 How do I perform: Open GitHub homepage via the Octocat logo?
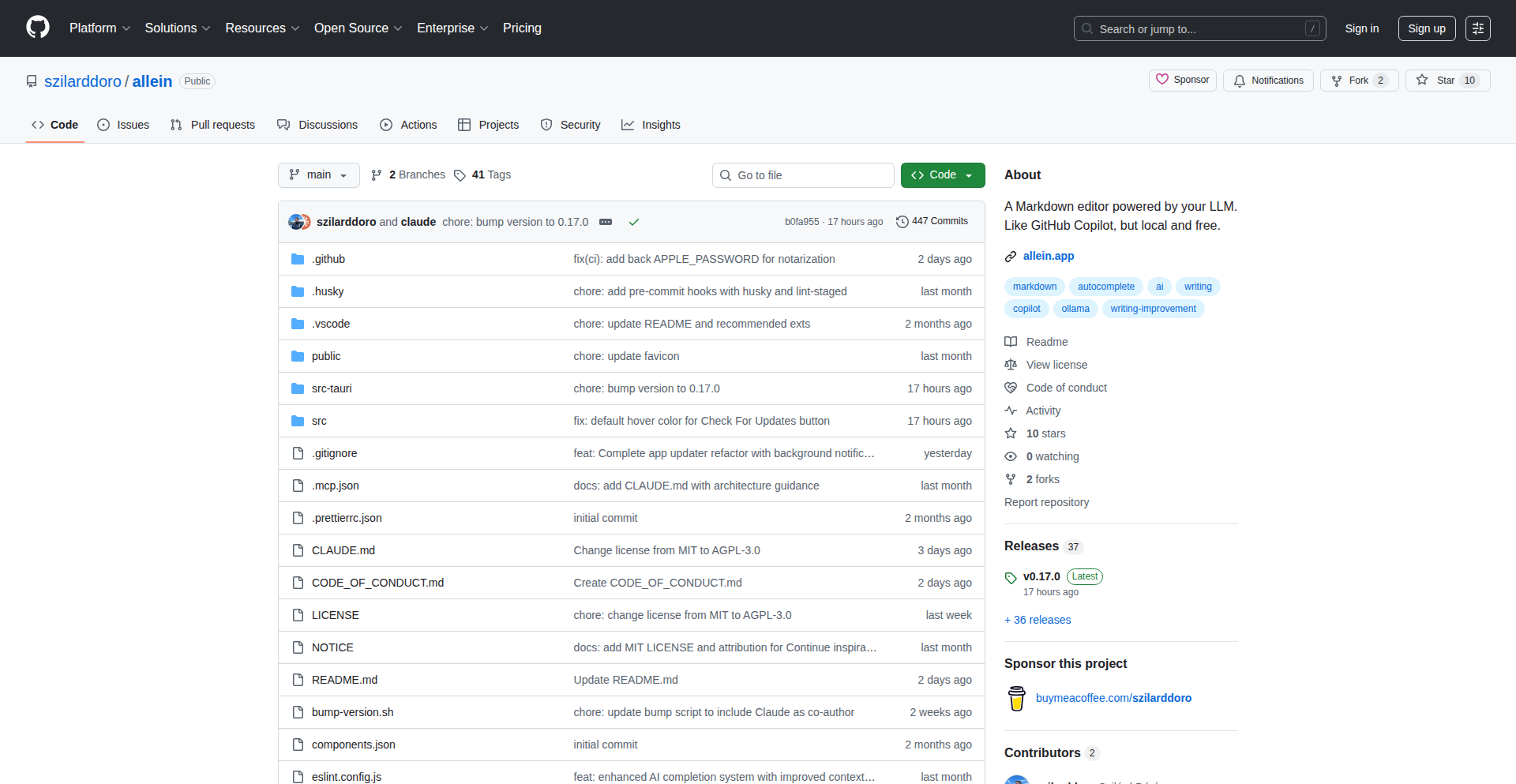[36, 28]
